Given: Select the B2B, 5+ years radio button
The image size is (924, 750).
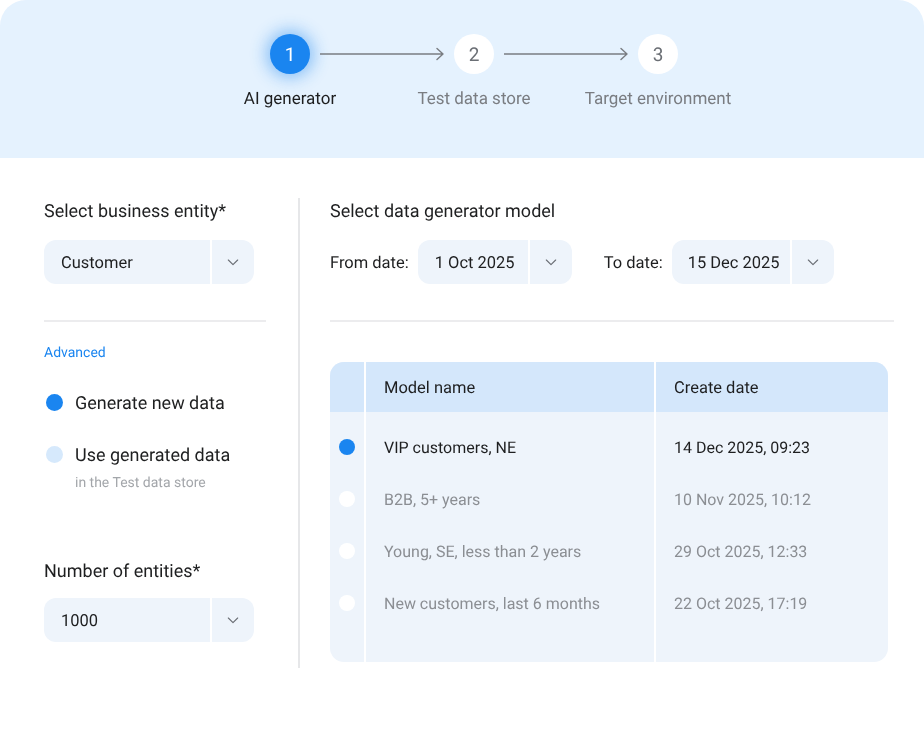Looking at the screenshot, I should pos(347,499).
